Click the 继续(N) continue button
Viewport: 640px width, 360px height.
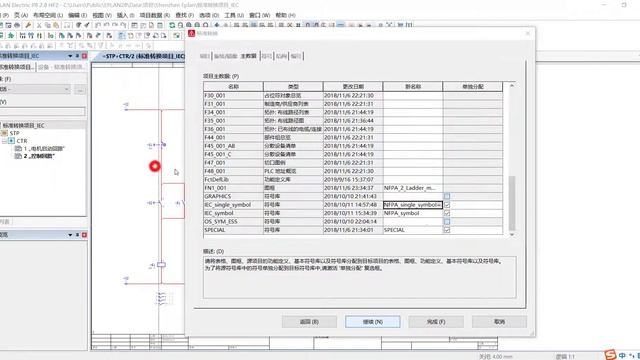(373, 322)
